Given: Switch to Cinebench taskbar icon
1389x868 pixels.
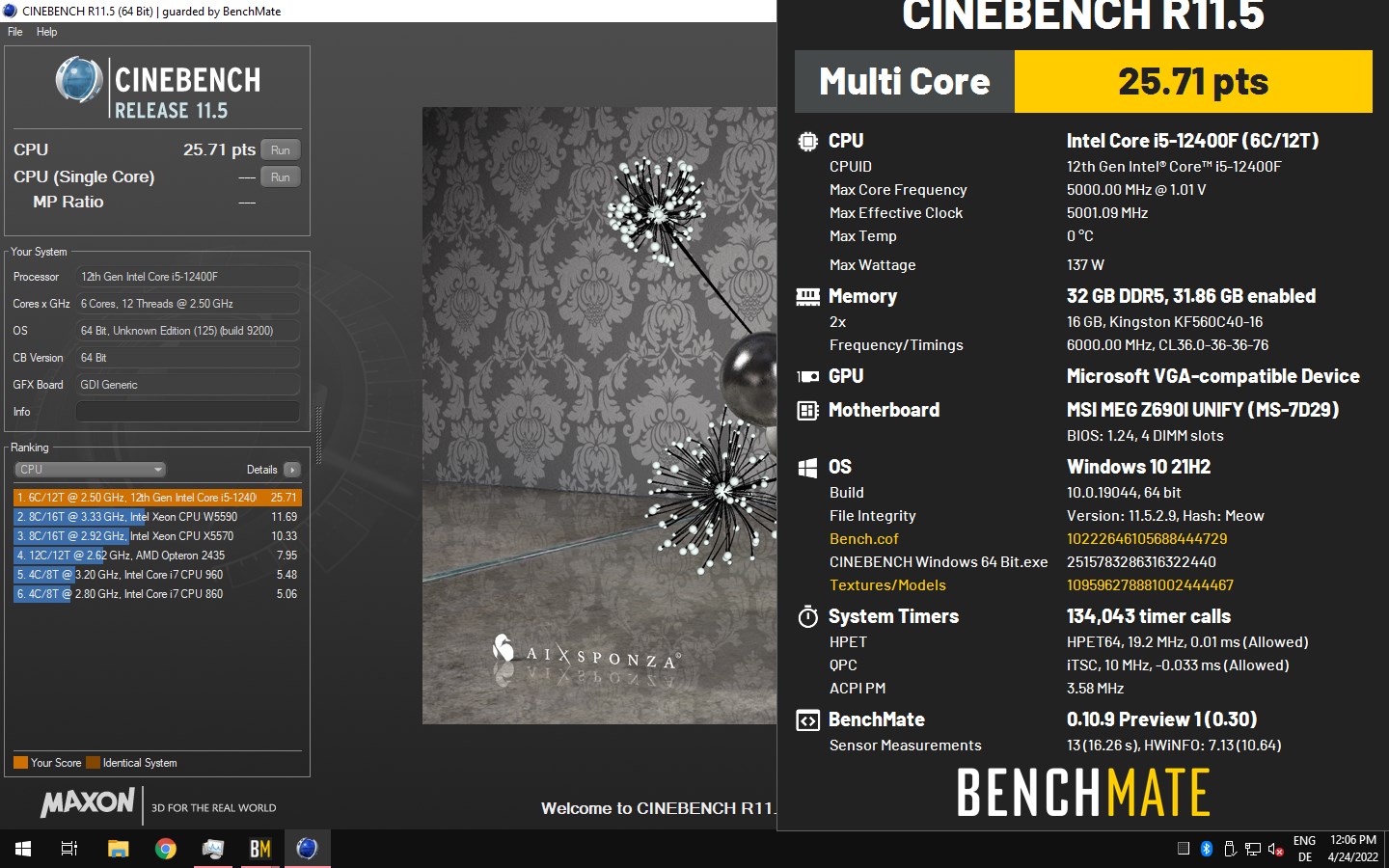Looking at the screenshot, I should click(x=307, y=849).
